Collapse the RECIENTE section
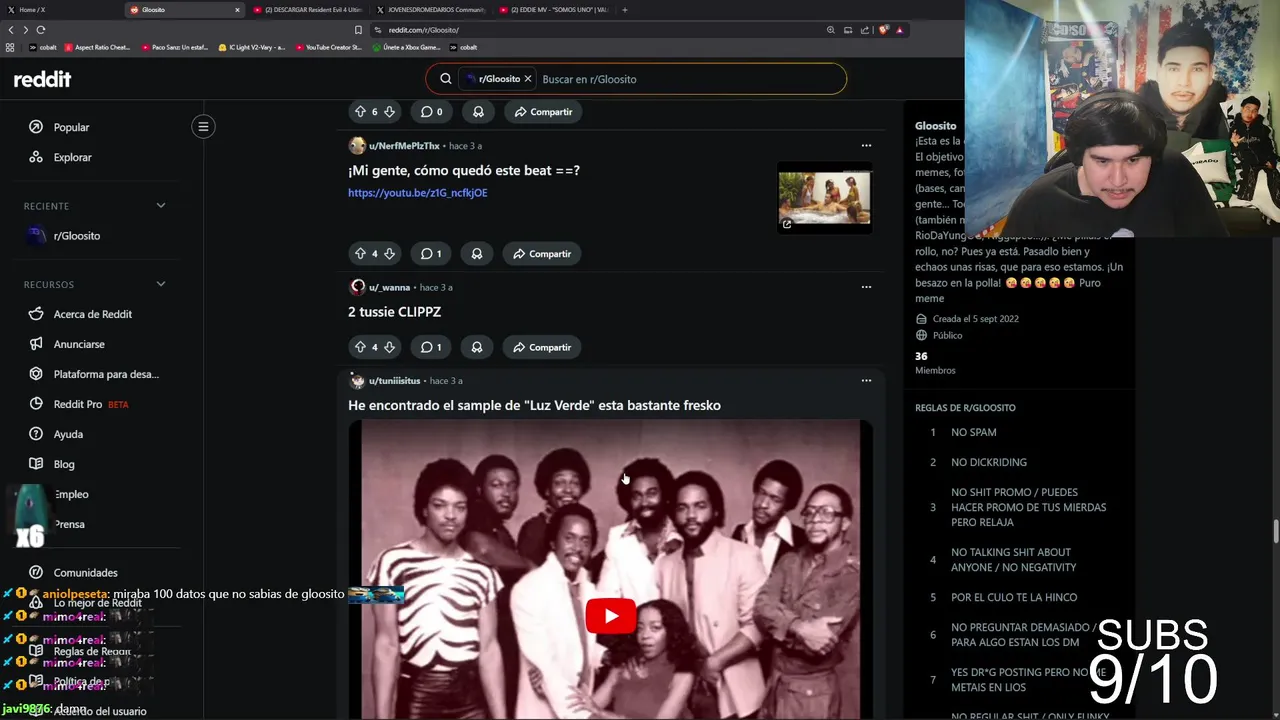 [160, 205]
